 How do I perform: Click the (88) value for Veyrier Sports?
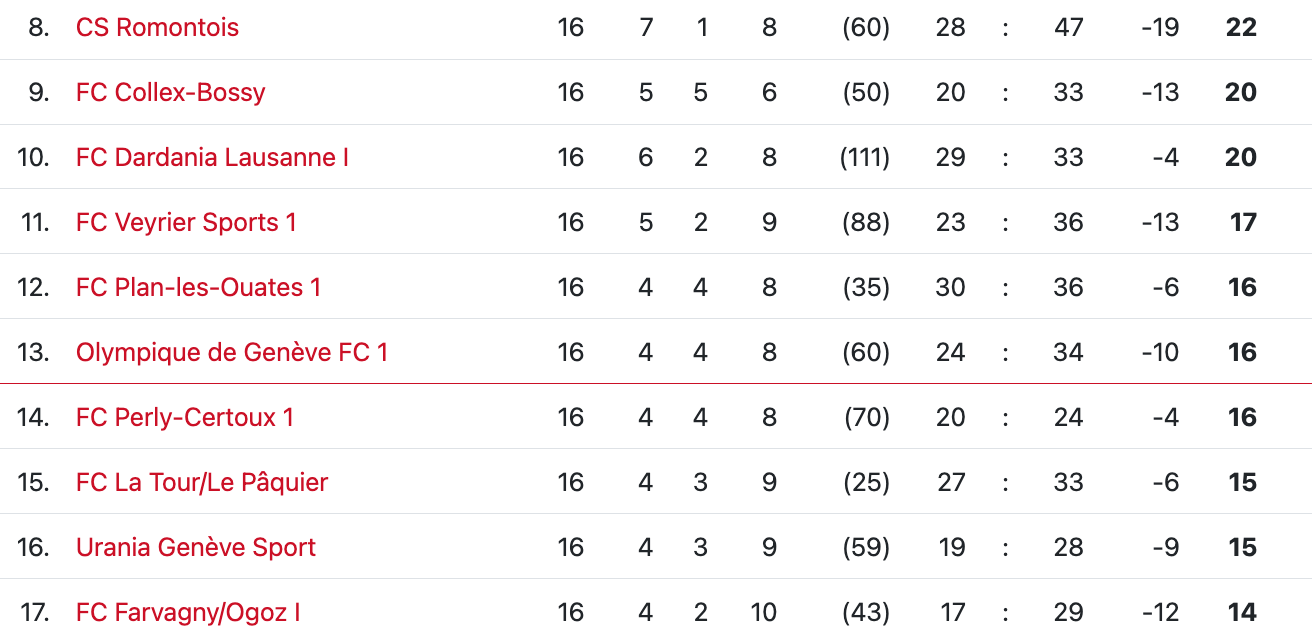[x=865, y=222]
